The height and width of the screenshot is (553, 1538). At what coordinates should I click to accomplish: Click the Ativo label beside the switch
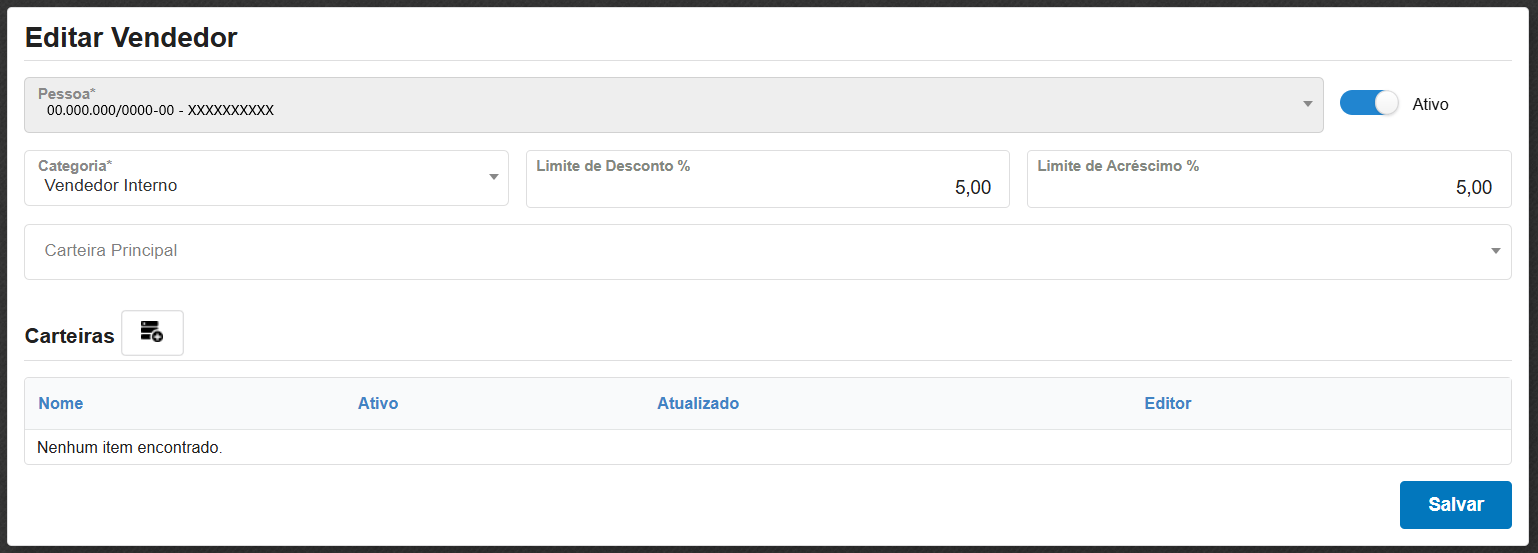[x=1430, y=104]
